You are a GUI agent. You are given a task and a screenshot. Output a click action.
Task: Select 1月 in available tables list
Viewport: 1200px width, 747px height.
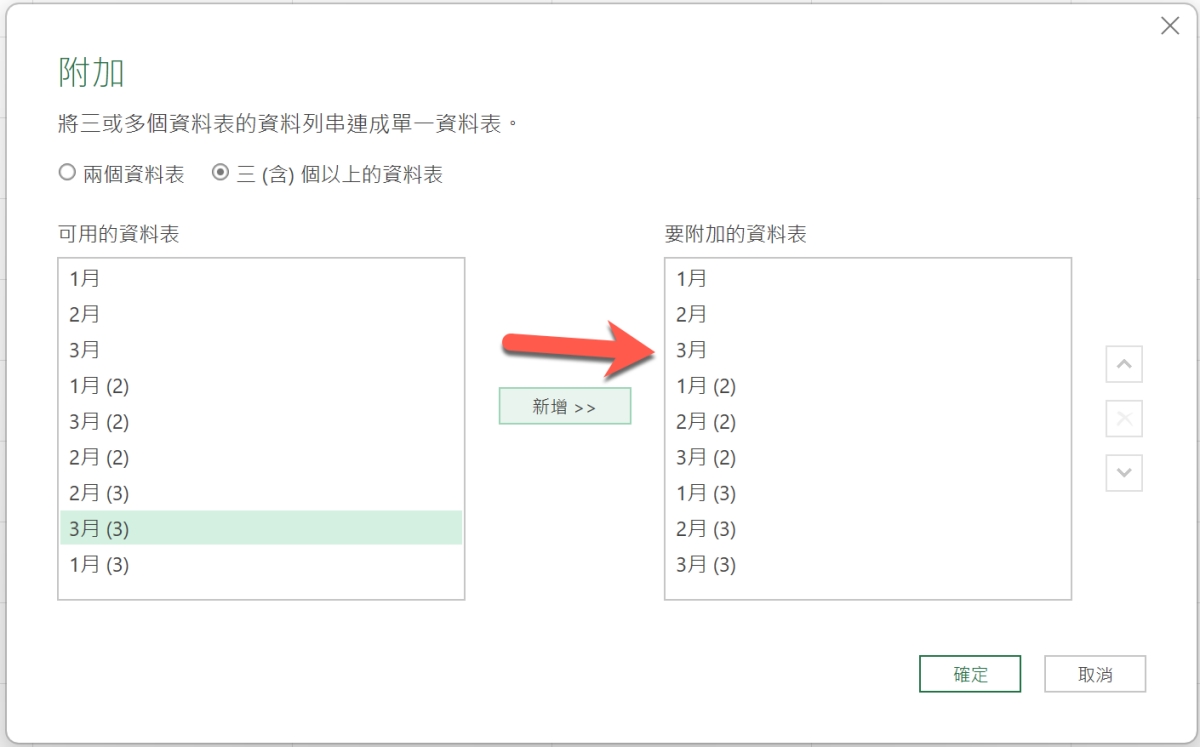pyautogui.click(x=85, y=278)
